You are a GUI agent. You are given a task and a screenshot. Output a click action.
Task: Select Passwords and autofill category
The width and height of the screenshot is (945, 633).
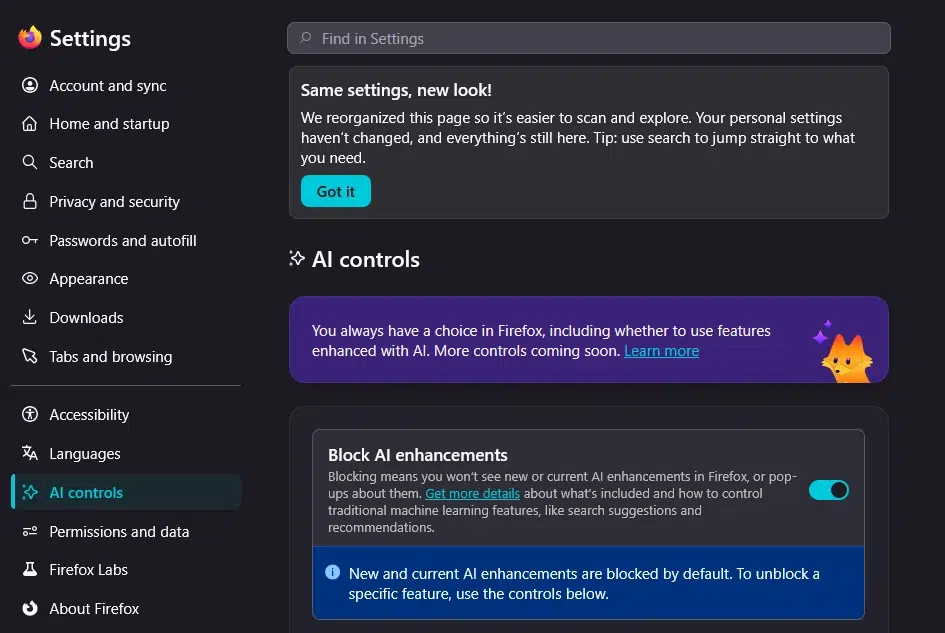[126, 241]
